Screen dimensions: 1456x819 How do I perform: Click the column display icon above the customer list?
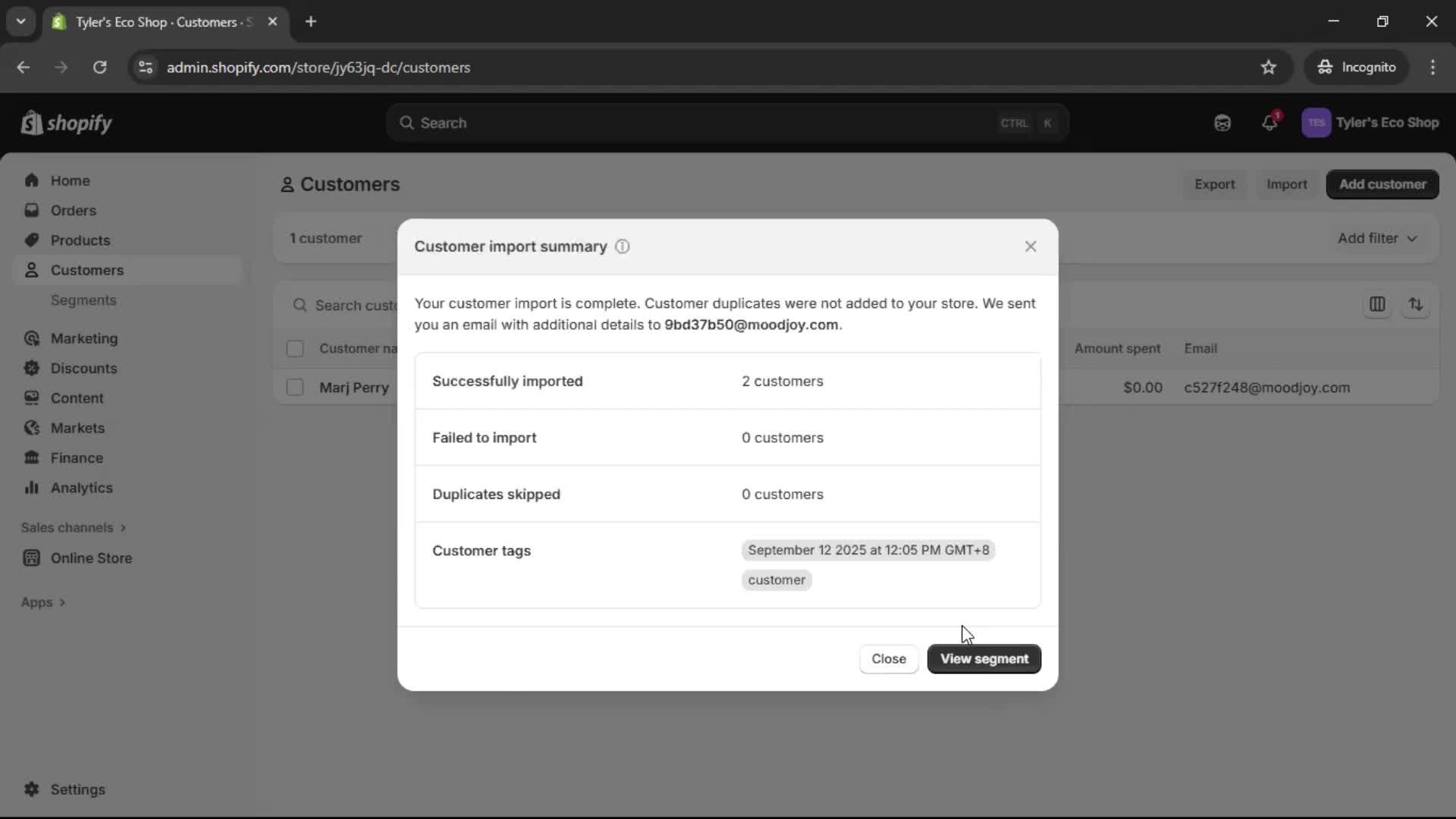[1378, 305]
